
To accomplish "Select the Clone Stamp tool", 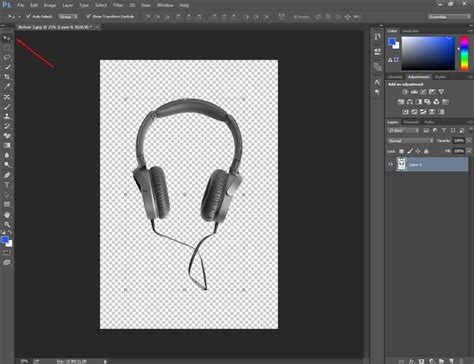I will point(7,116).
